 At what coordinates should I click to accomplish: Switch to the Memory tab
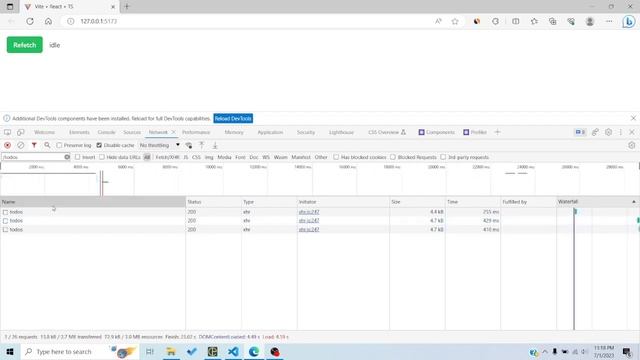234,132
